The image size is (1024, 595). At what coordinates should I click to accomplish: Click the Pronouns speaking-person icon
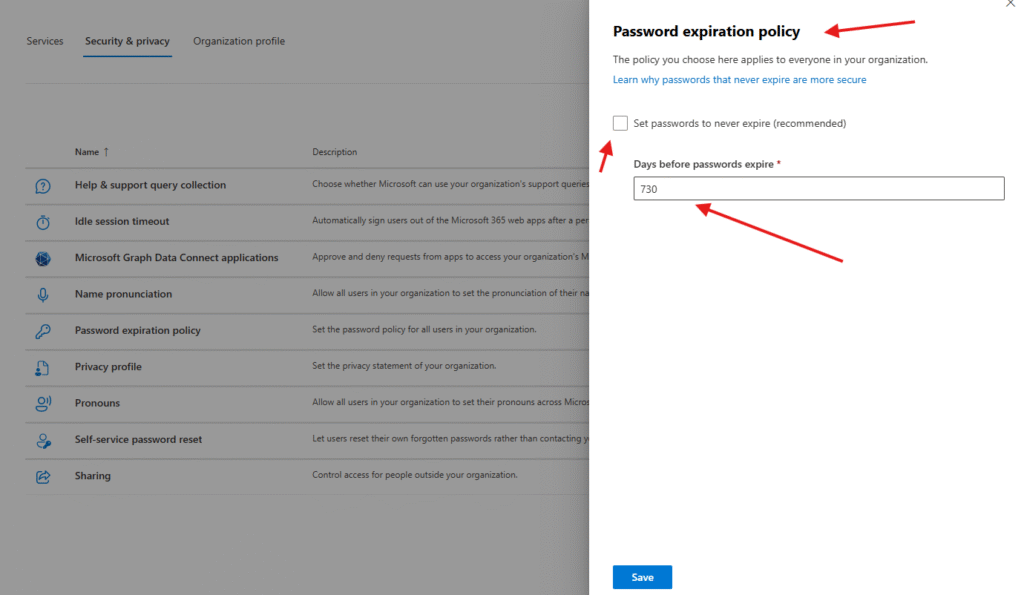[x=43, y=403]
